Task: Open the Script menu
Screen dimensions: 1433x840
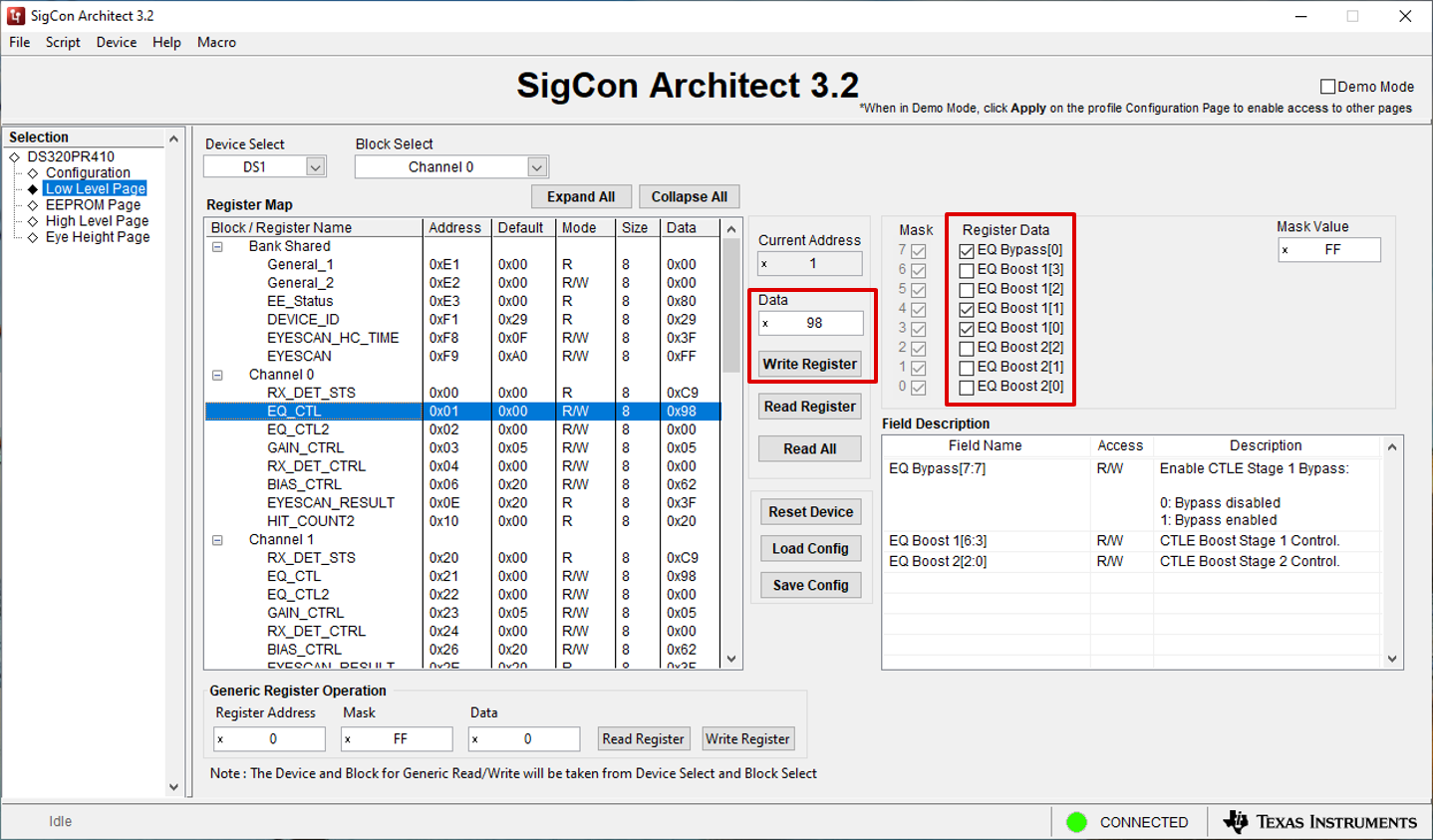Action: click(63, 42)
